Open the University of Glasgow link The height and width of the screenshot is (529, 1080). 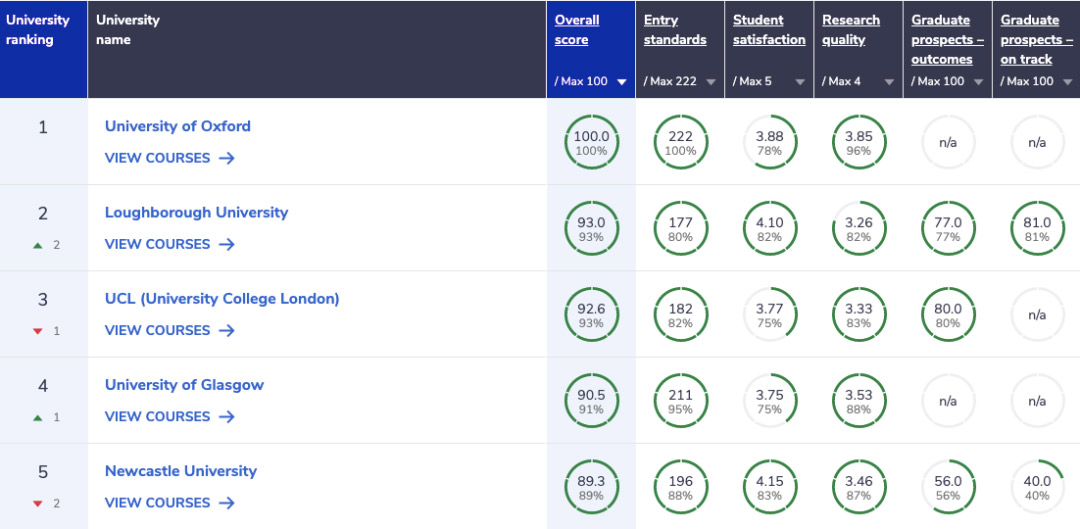184,385
